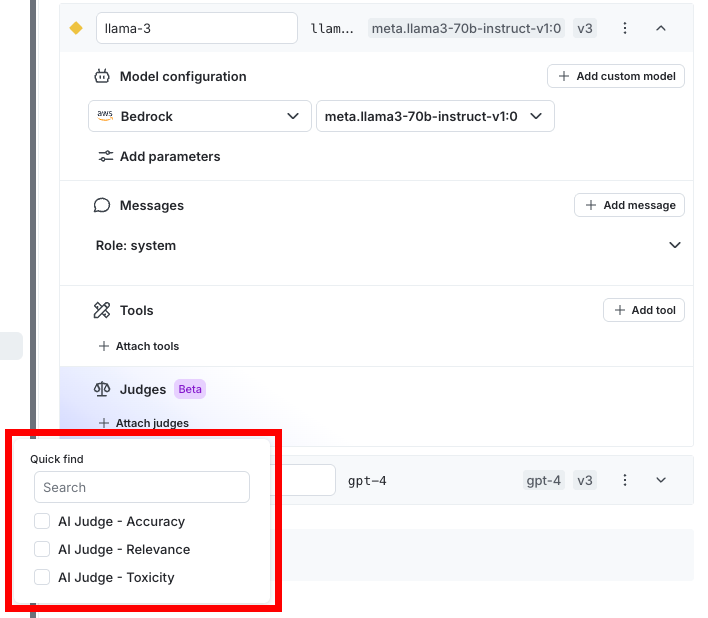
Task: Edit the llama-3 name field
Action: point(197,28)
